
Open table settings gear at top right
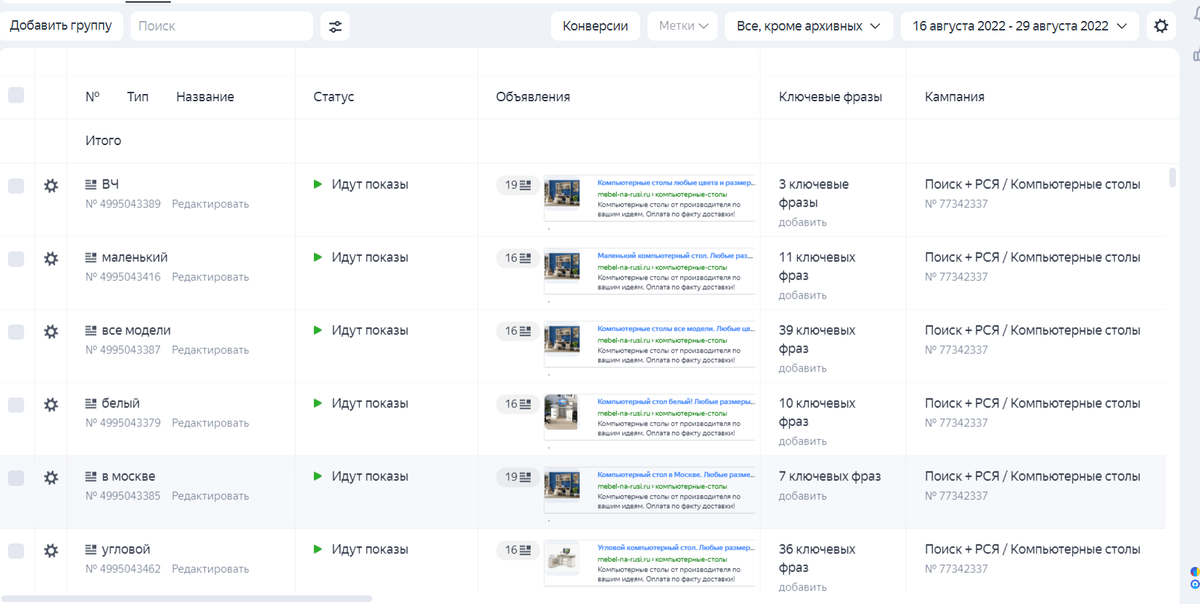point(1161,26)
